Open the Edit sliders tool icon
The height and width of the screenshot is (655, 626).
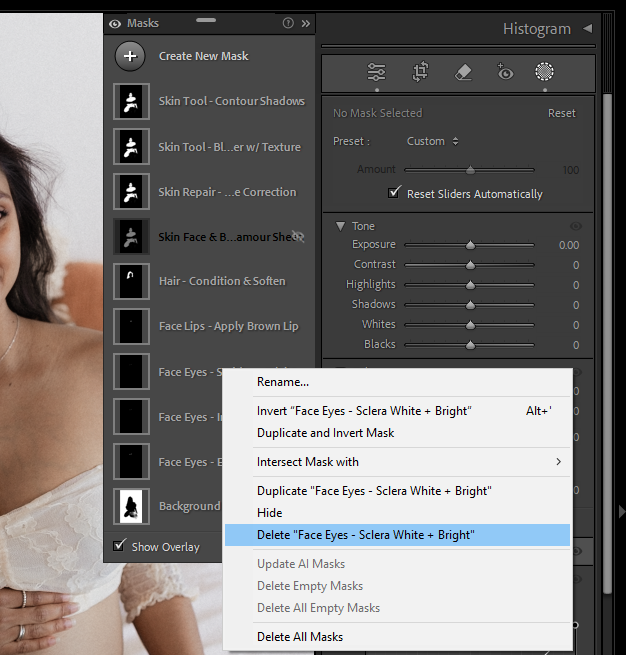(x=377, y=72)
